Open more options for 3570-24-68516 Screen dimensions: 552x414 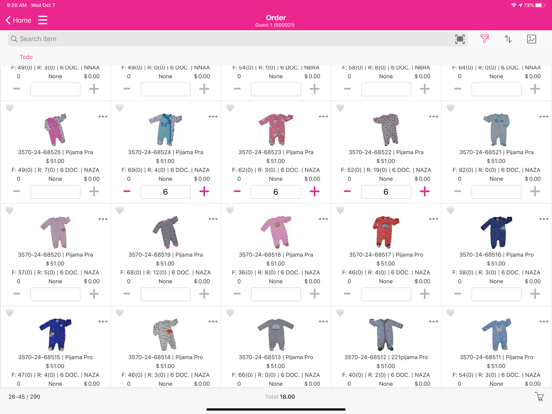point(544,219)
